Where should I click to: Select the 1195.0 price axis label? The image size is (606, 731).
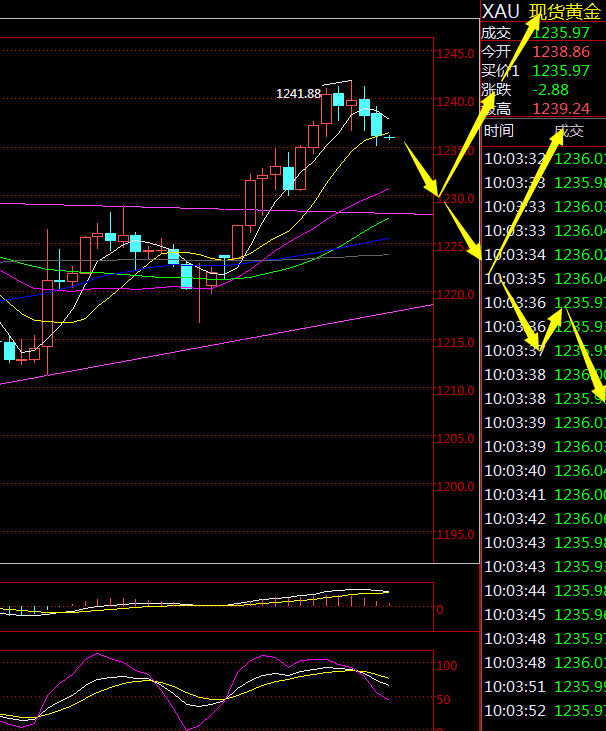pyautogui.click(x=455, y=535)
